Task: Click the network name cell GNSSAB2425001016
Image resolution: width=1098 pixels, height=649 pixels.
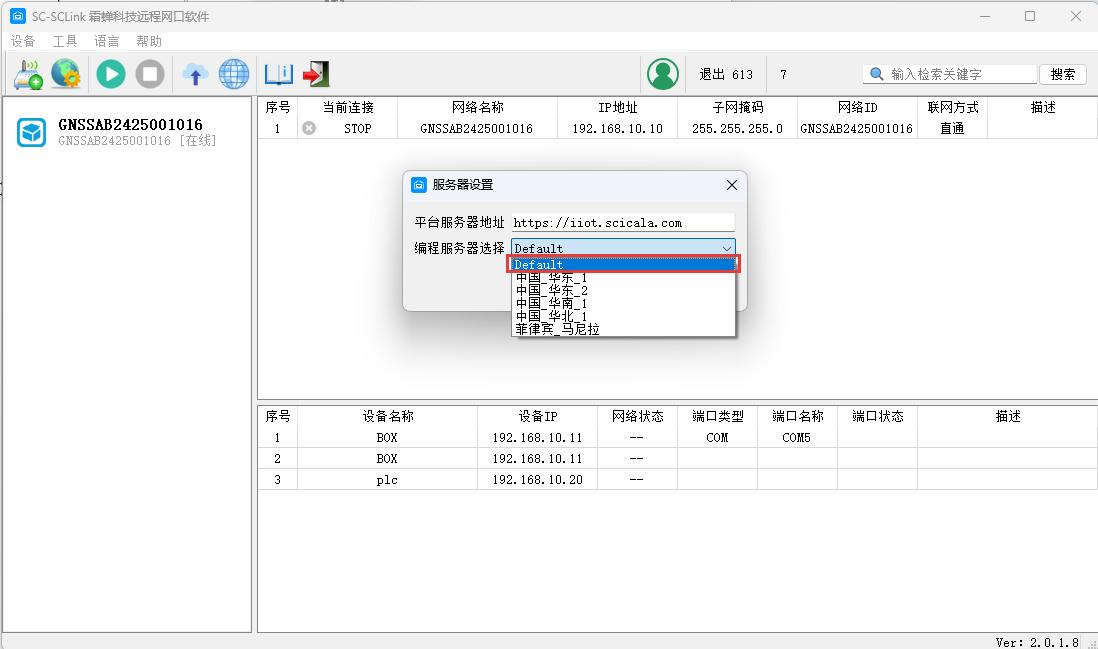Action: (477, 129)
